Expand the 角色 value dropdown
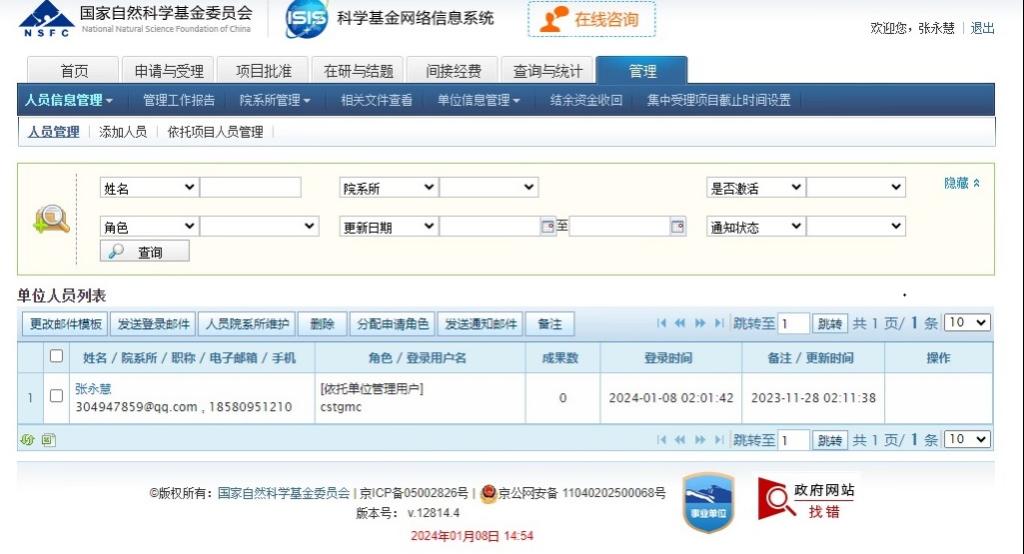This screenshot has height=554, width=1024. (259, 227)
